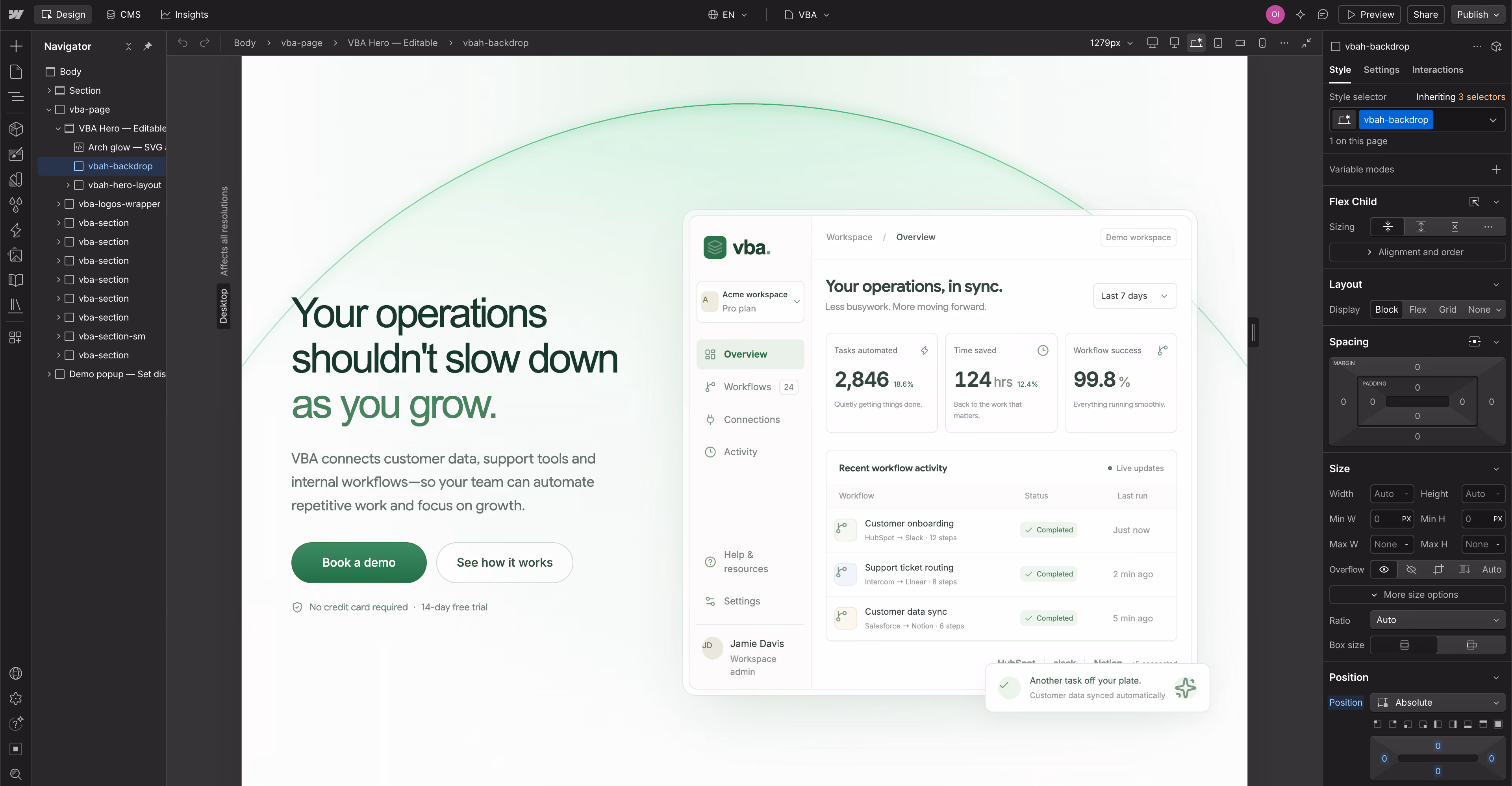Open the Pages panel icon
This screenshot has height=786, width=1512.
pyautogui.click(x=16, y=72)
